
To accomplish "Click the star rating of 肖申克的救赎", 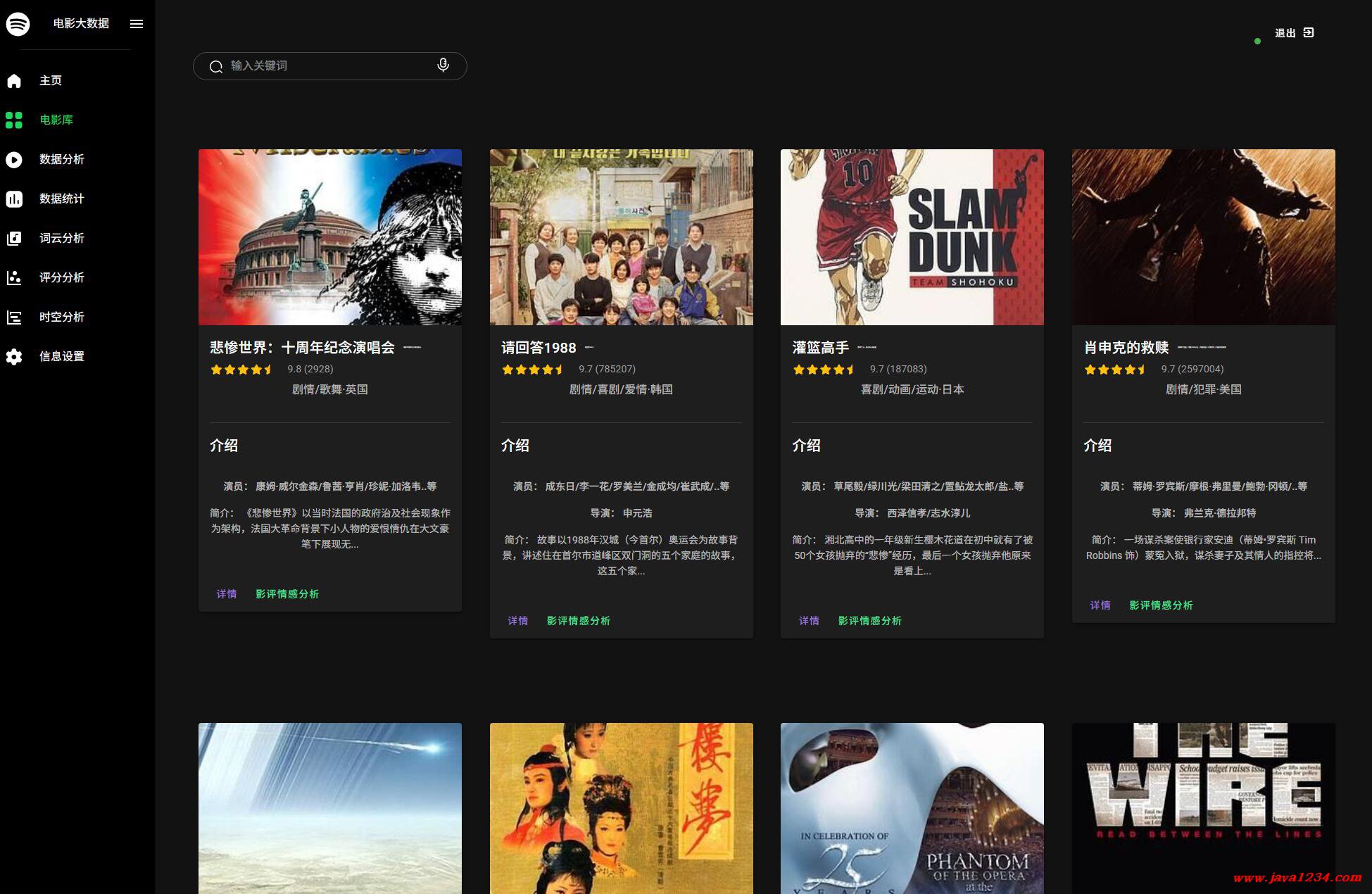I will click(1115, 370).
